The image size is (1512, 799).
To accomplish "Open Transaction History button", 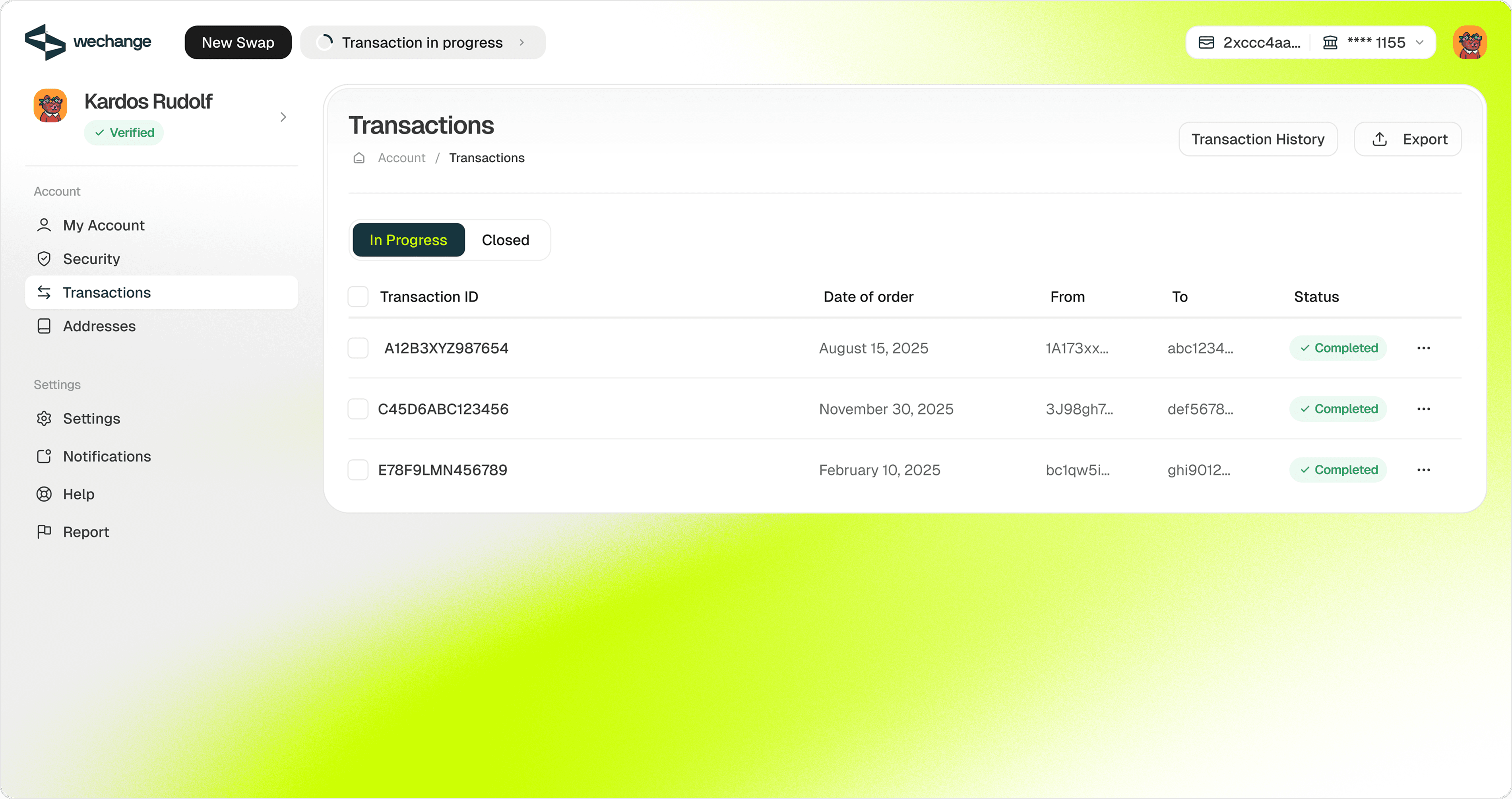I will click(1257, 139).
